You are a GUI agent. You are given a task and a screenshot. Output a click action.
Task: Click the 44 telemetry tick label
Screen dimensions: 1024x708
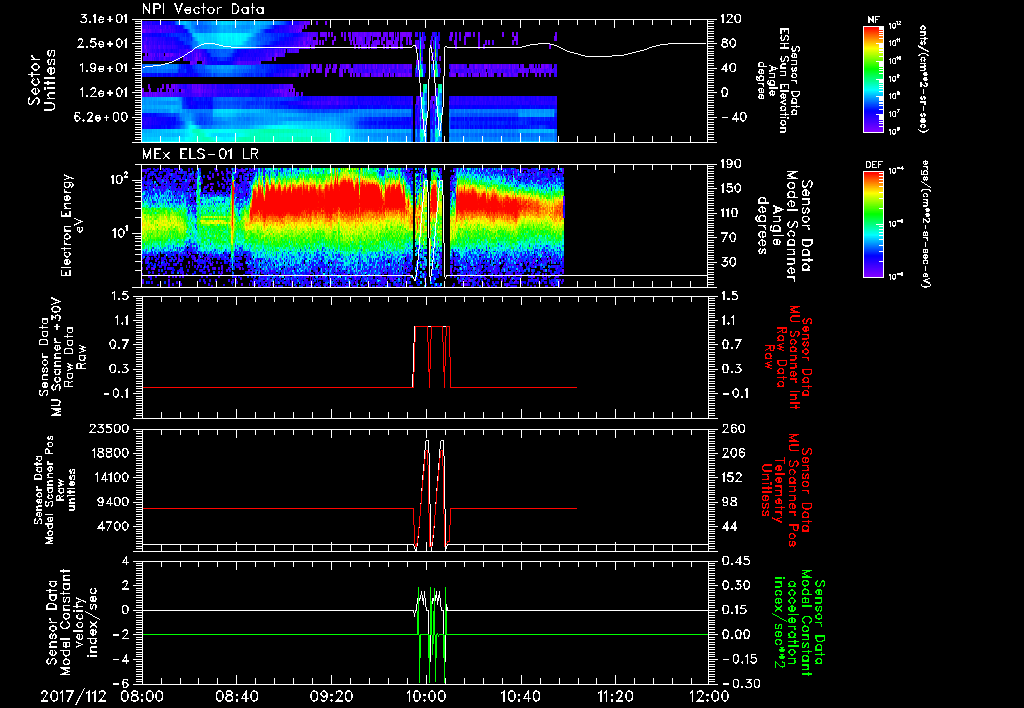(x=728, y=527)
